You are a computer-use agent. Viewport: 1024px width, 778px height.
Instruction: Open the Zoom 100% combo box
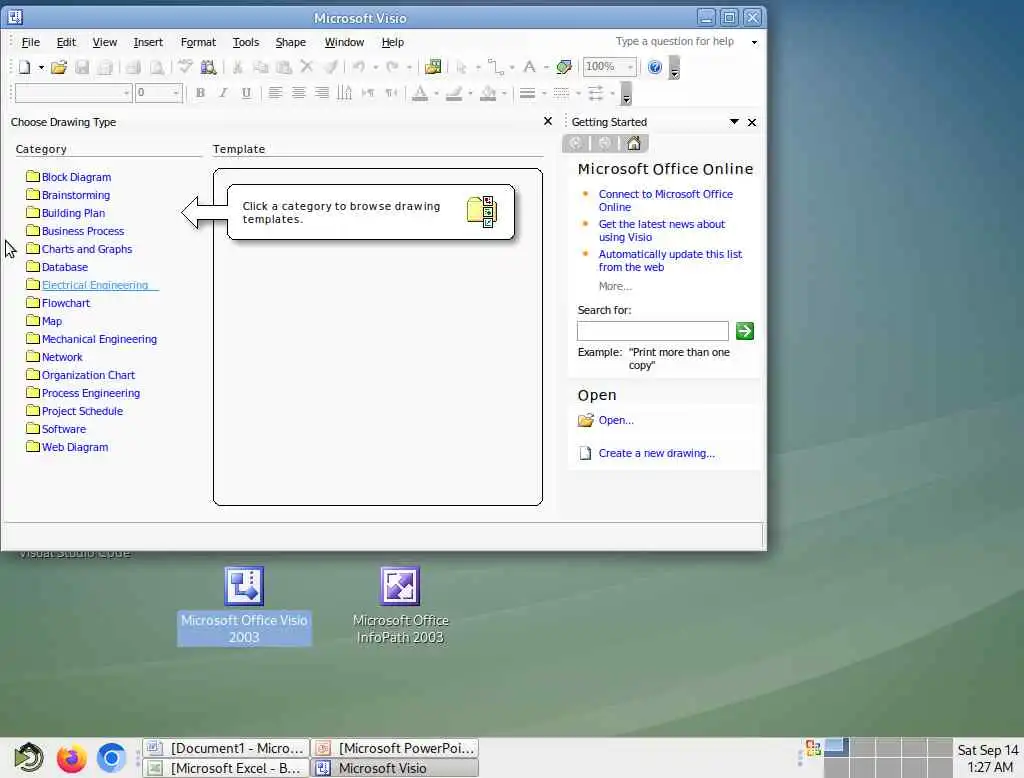tap(610, 67)
